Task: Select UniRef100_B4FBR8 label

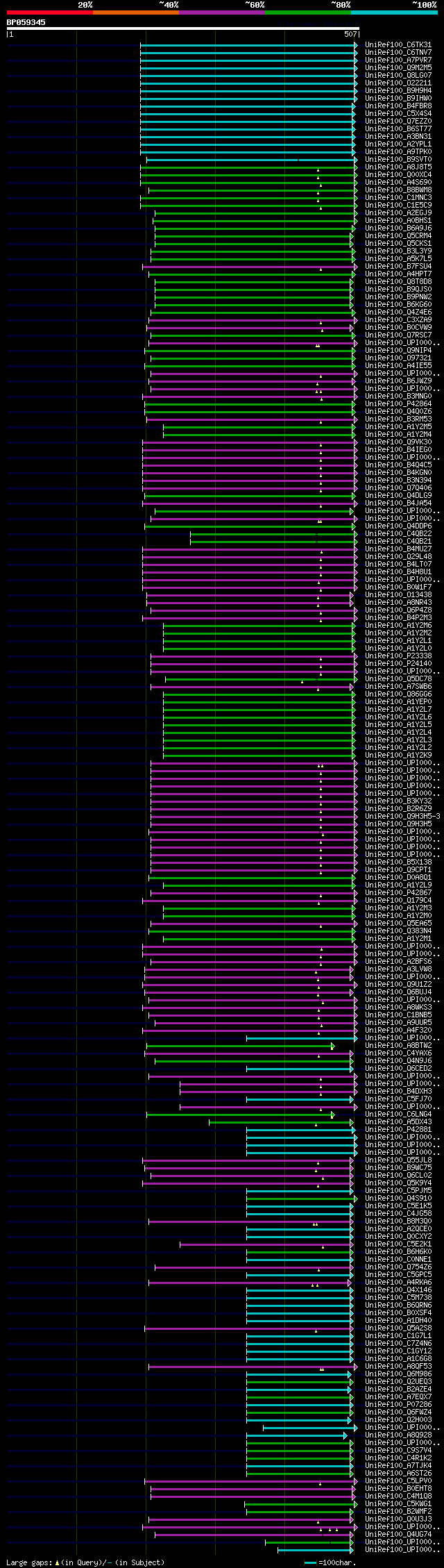Action: (x=398, y=106)
